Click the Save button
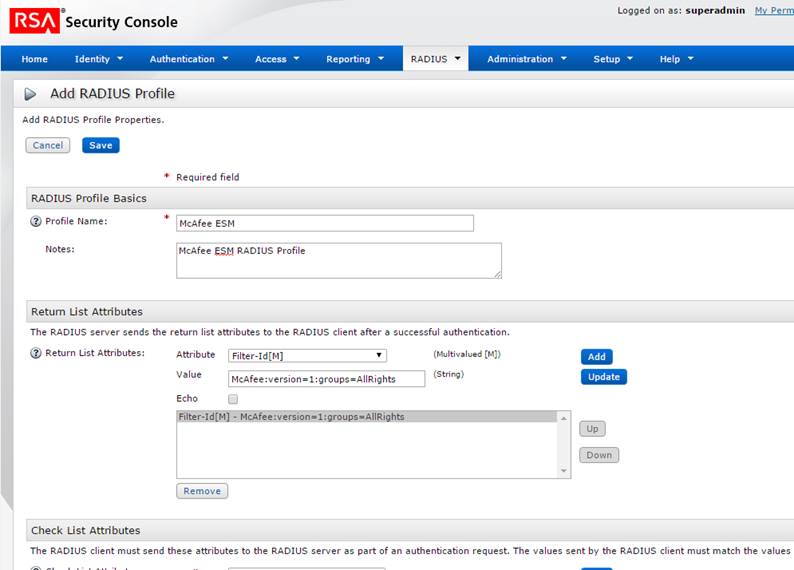This screenshot has height=570, width=794. pyautogui.click(x=100, y=145)
